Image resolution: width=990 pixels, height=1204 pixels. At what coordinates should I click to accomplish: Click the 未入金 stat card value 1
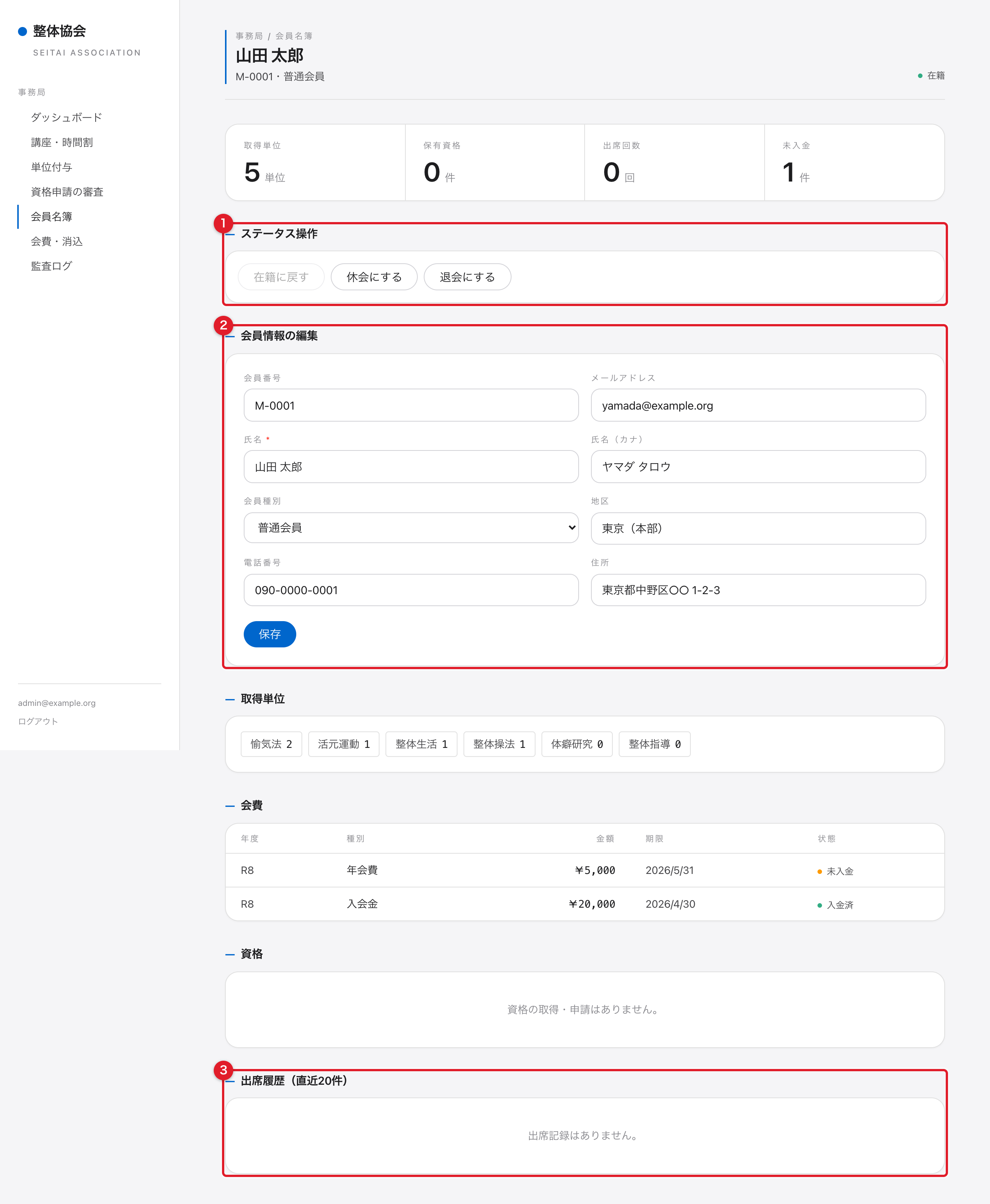coord(789,172)
